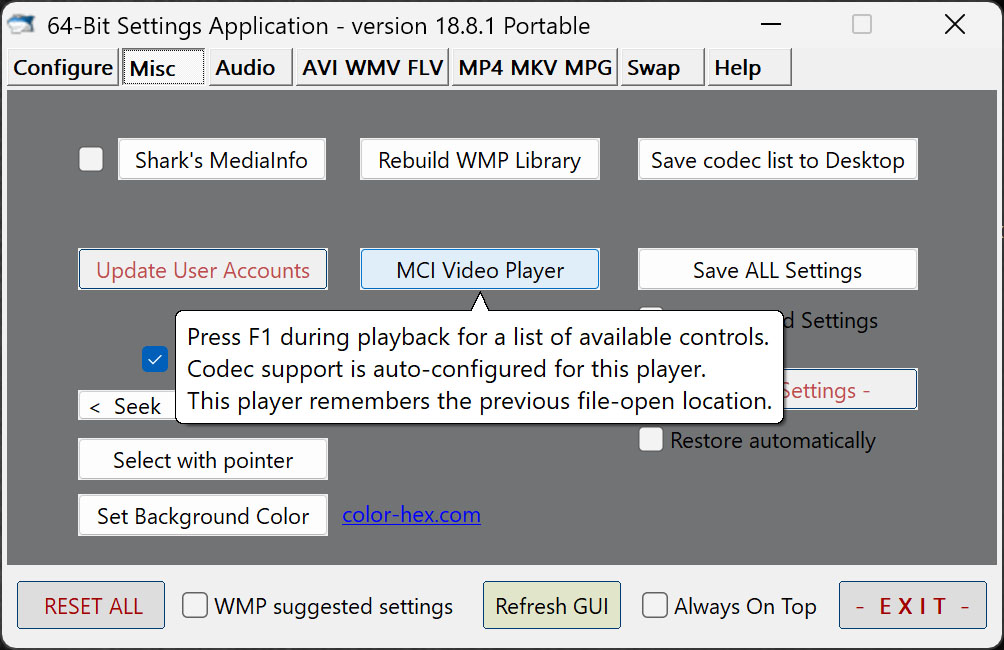Screen dimensions: 1004x650
Task: Launch Shark's MediaInfo button
Action: tap(222, 160)
